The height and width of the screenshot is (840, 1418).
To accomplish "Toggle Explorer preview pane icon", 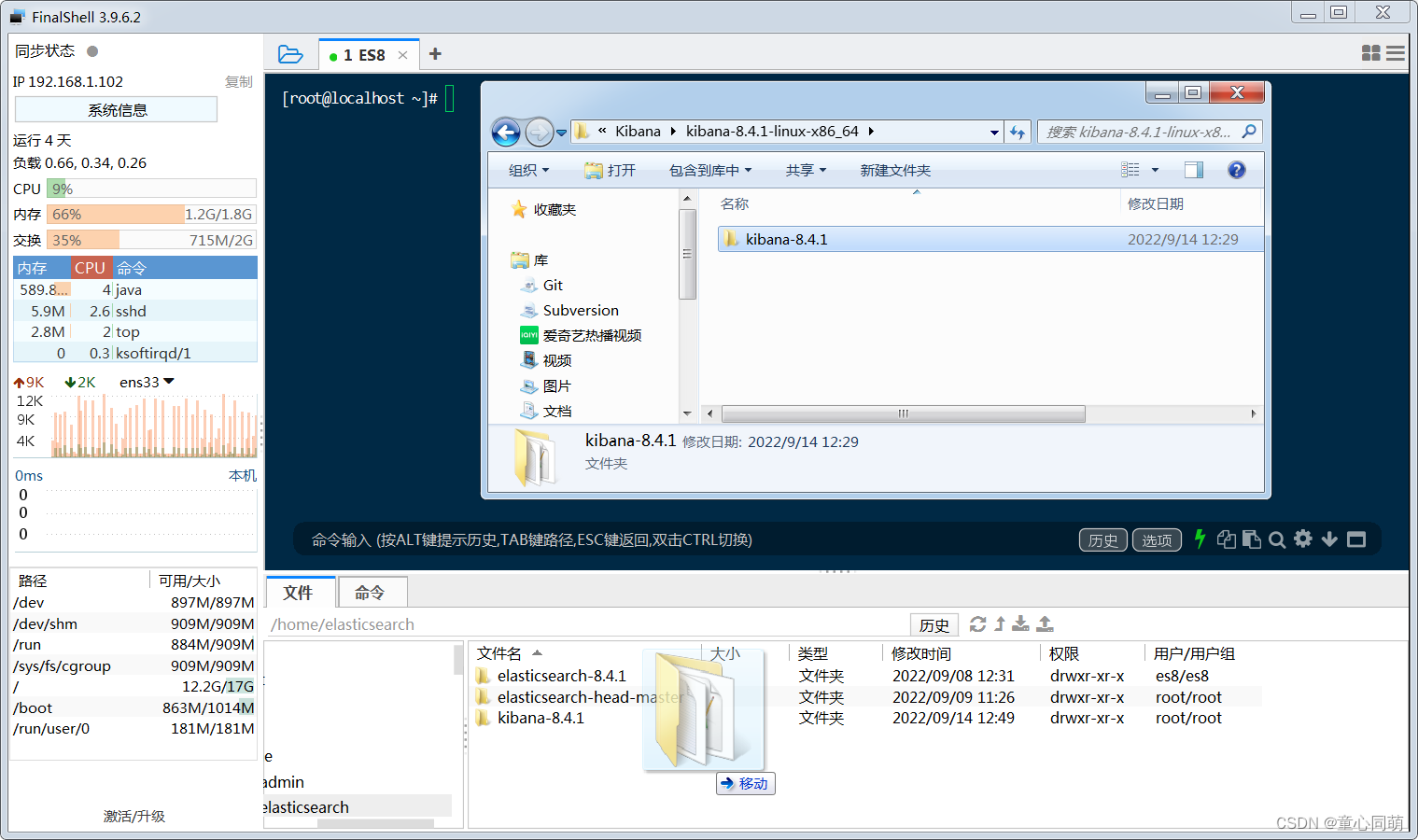I will coord(1194,170).
